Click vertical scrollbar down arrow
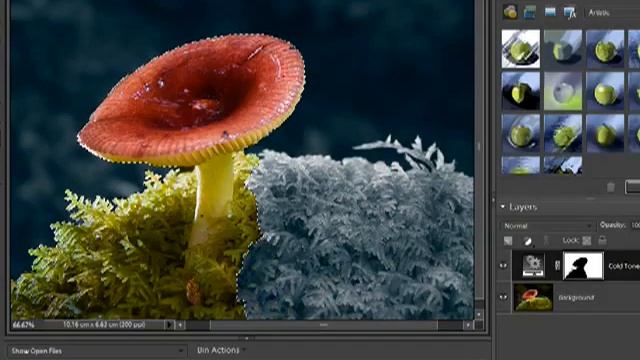This screenshot has width=640, height=360. [479, 315]
